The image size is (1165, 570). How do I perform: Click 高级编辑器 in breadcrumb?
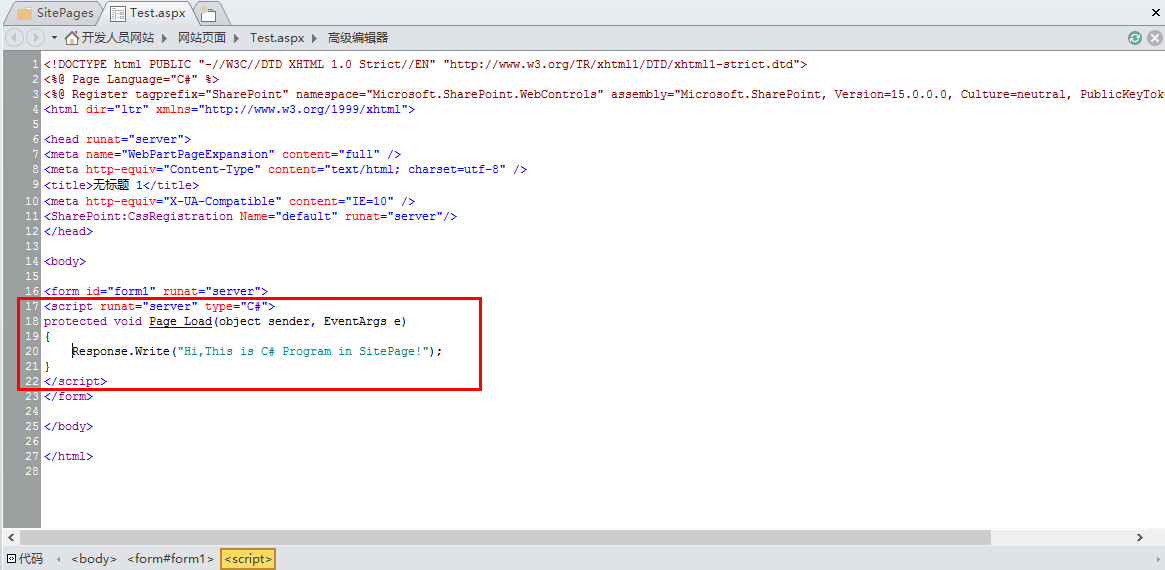(358, 38)
